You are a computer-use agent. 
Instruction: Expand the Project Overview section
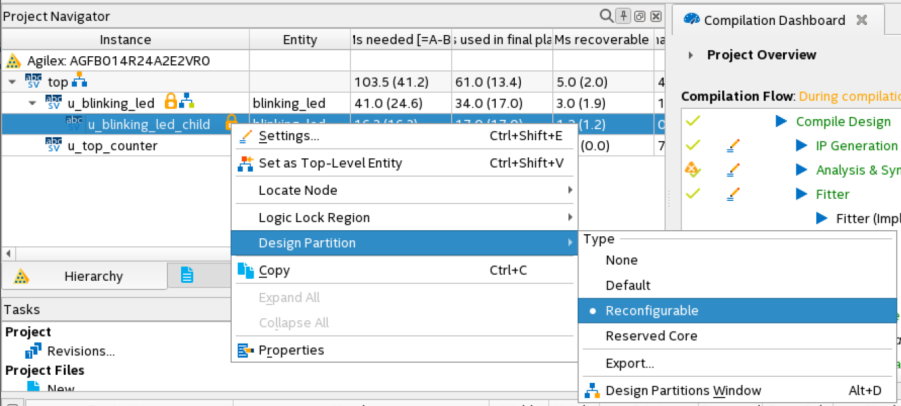(691, 55)
